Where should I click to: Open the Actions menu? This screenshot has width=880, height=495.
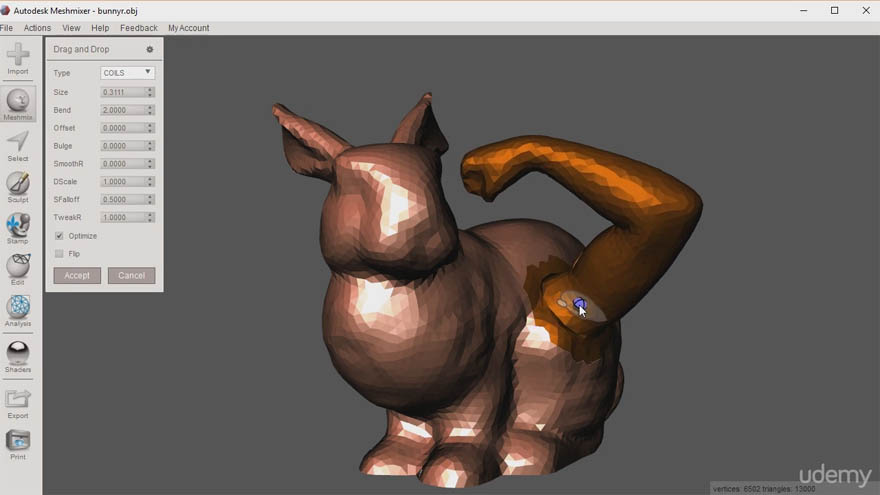(x=37, y=28)
